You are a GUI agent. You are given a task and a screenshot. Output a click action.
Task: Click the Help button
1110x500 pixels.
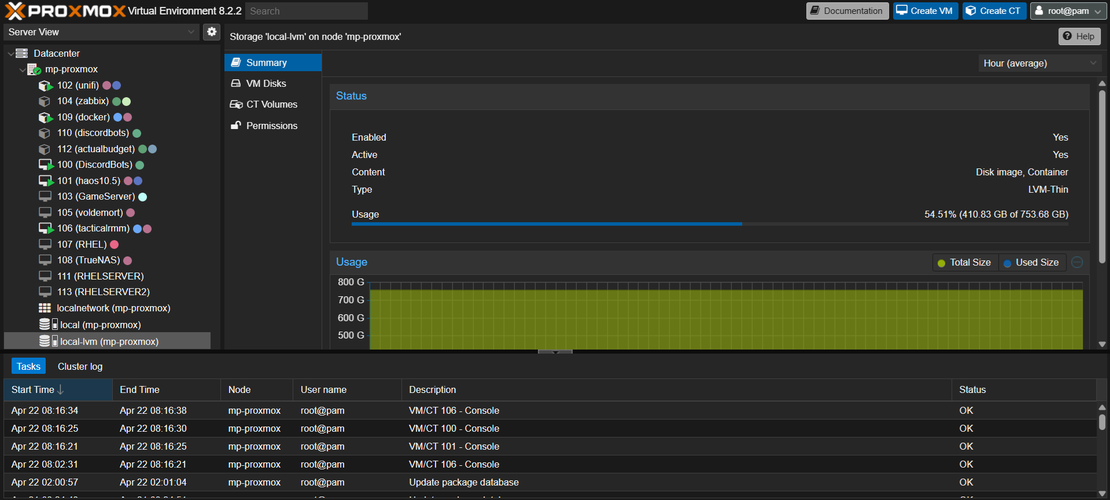(x=1079, y=36)
